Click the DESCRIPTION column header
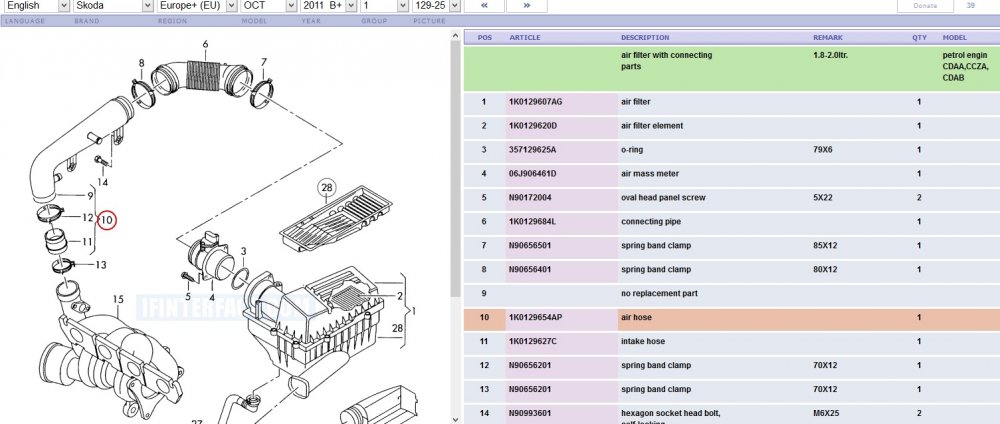This screenshot has height=424, width=1000. click(x=645, y=38)
